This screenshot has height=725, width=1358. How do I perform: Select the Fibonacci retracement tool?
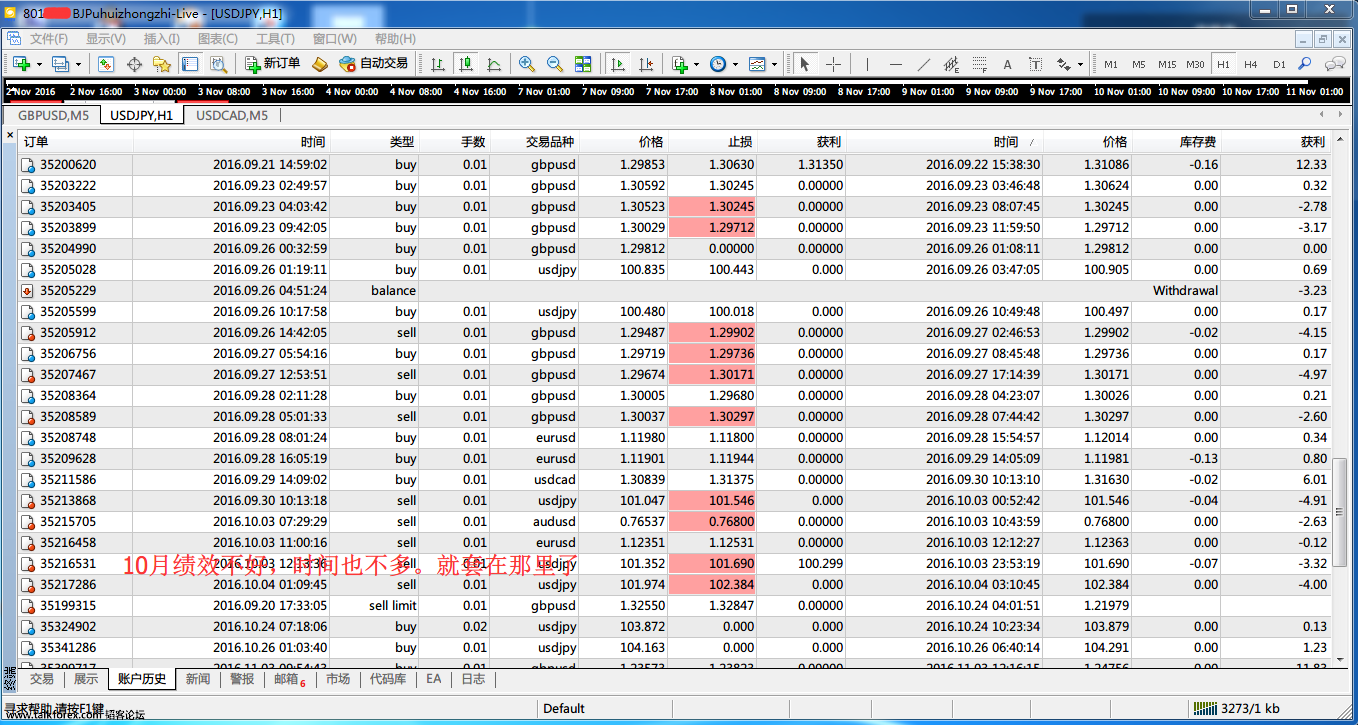(x=979, y=64)
